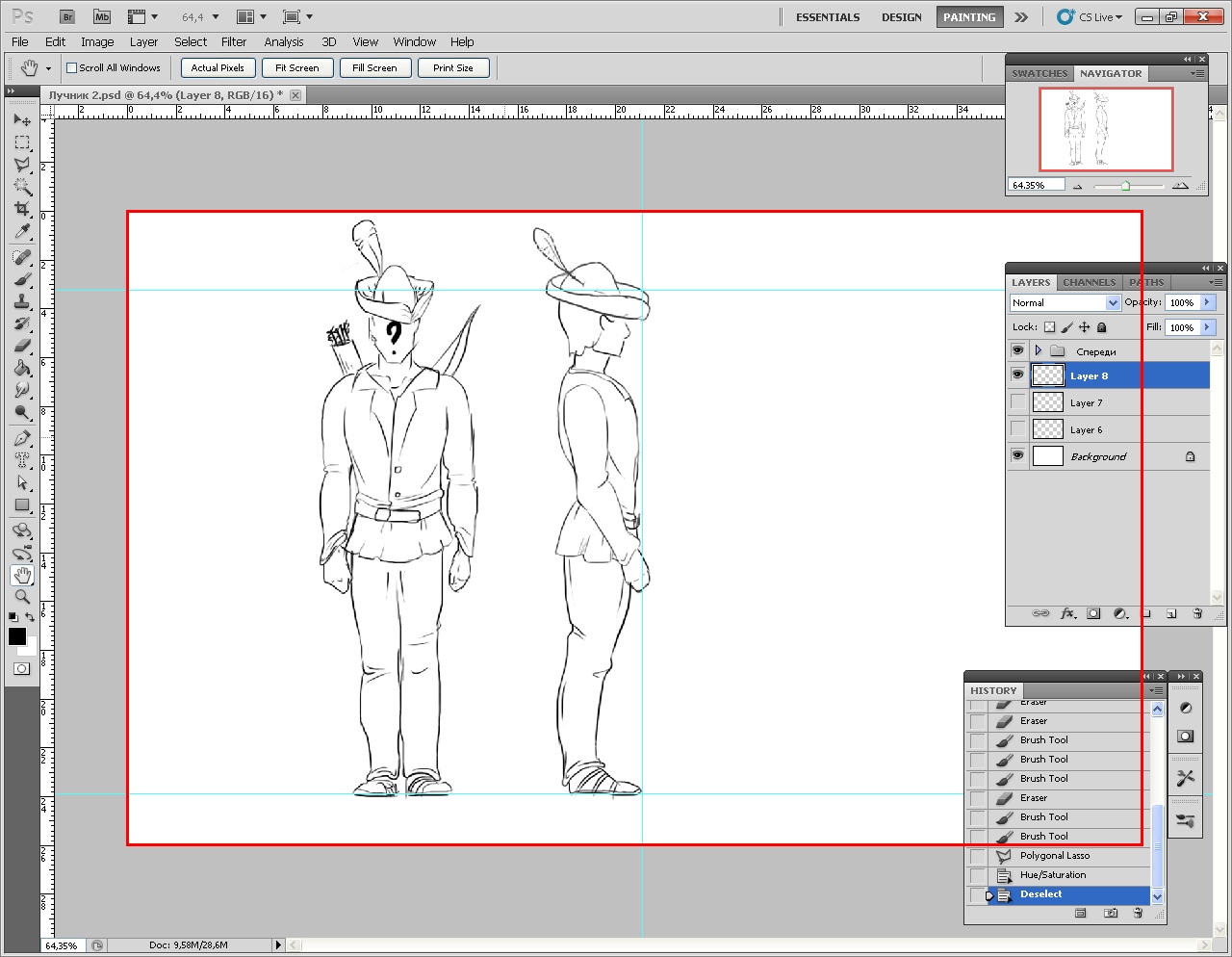Open the layer Opacity slider arrow
The height and width of the screenshot is (957, 1232).
click(x=1207, y=302)
